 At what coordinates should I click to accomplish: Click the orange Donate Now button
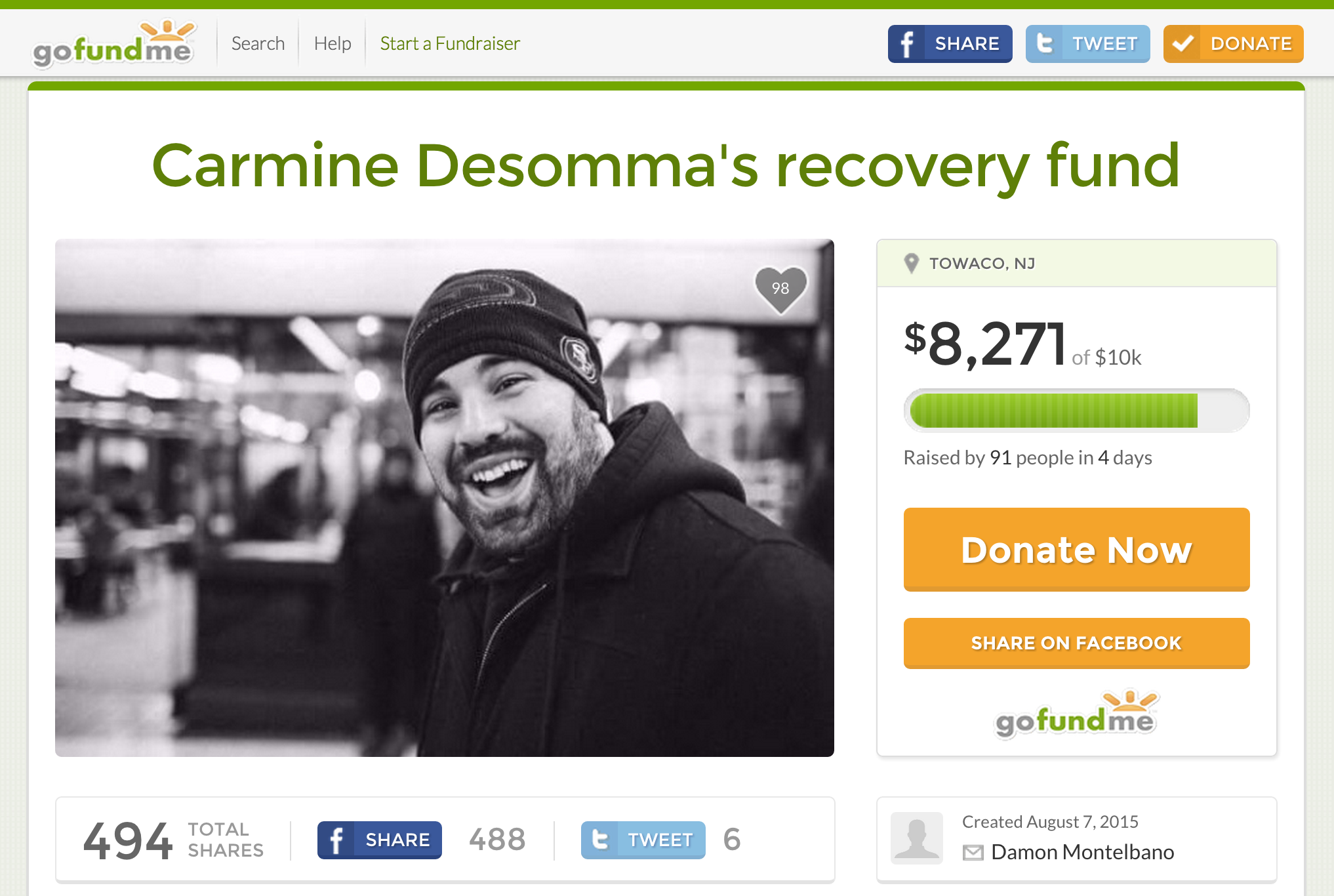pos(1076,550)
